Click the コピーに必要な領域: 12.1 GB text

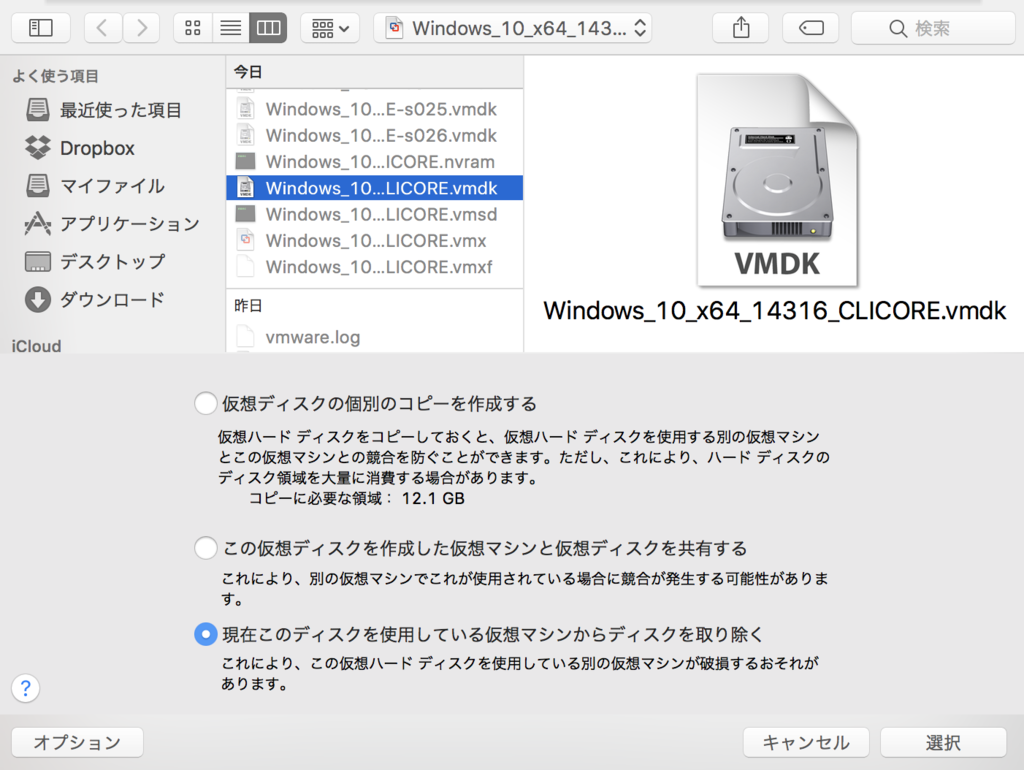[x=357, y=499]
